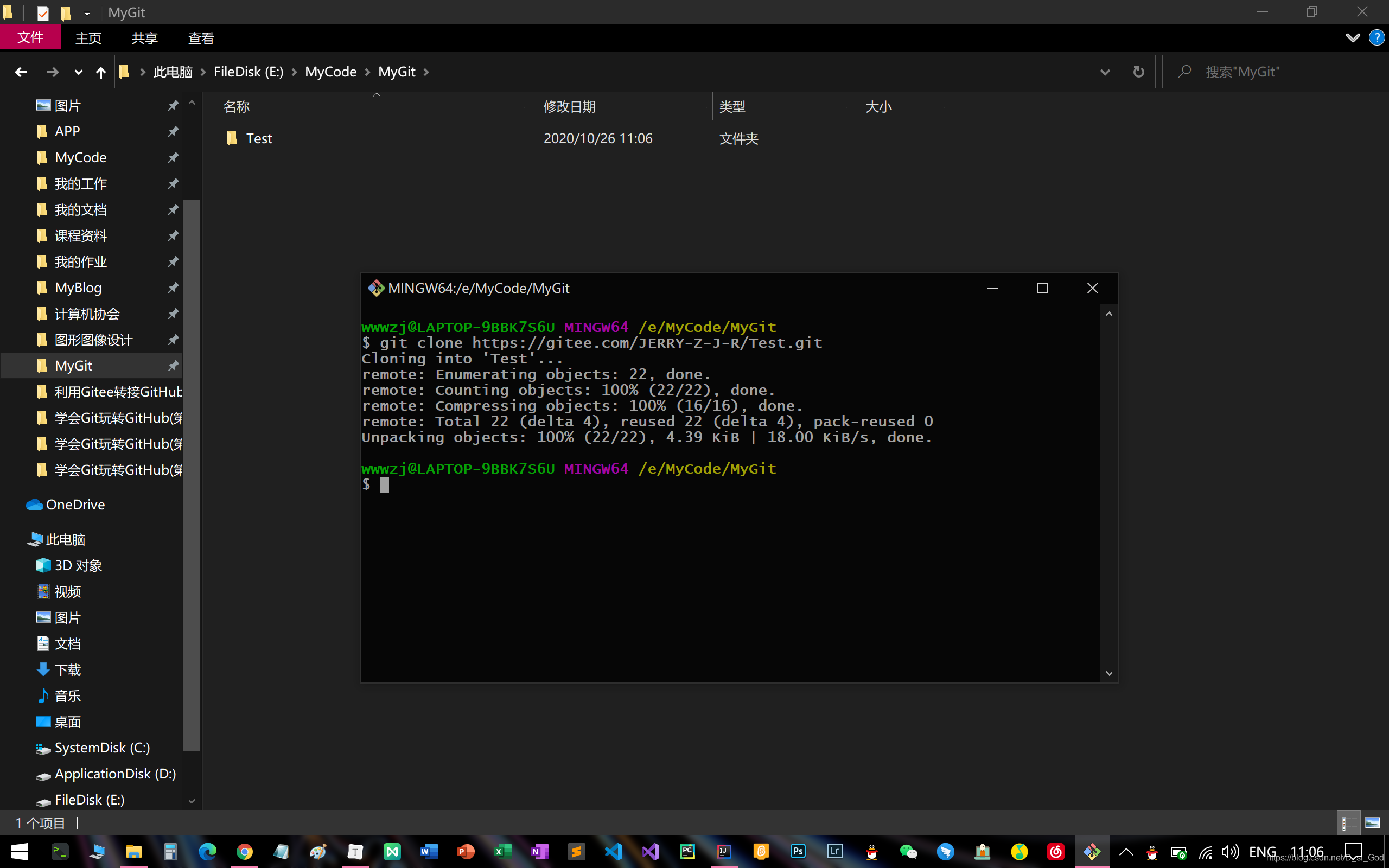1389x868 pixels.
Task: Switch to large icons view mode
Action: [1372, 822]
